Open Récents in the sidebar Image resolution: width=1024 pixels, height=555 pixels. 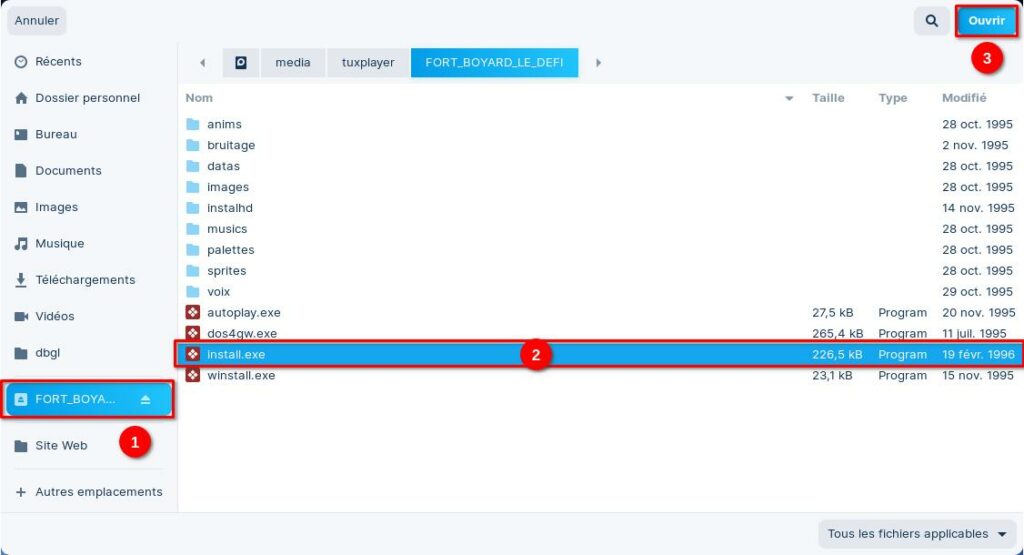(58, 62)
